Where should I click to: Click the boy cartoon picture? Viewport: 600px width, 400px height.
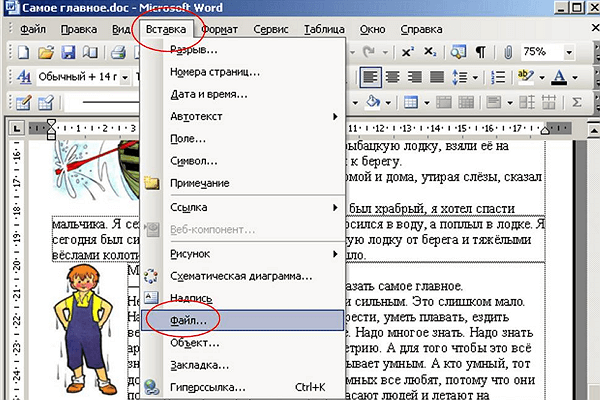pyautogui.click(x=84, y=330)
